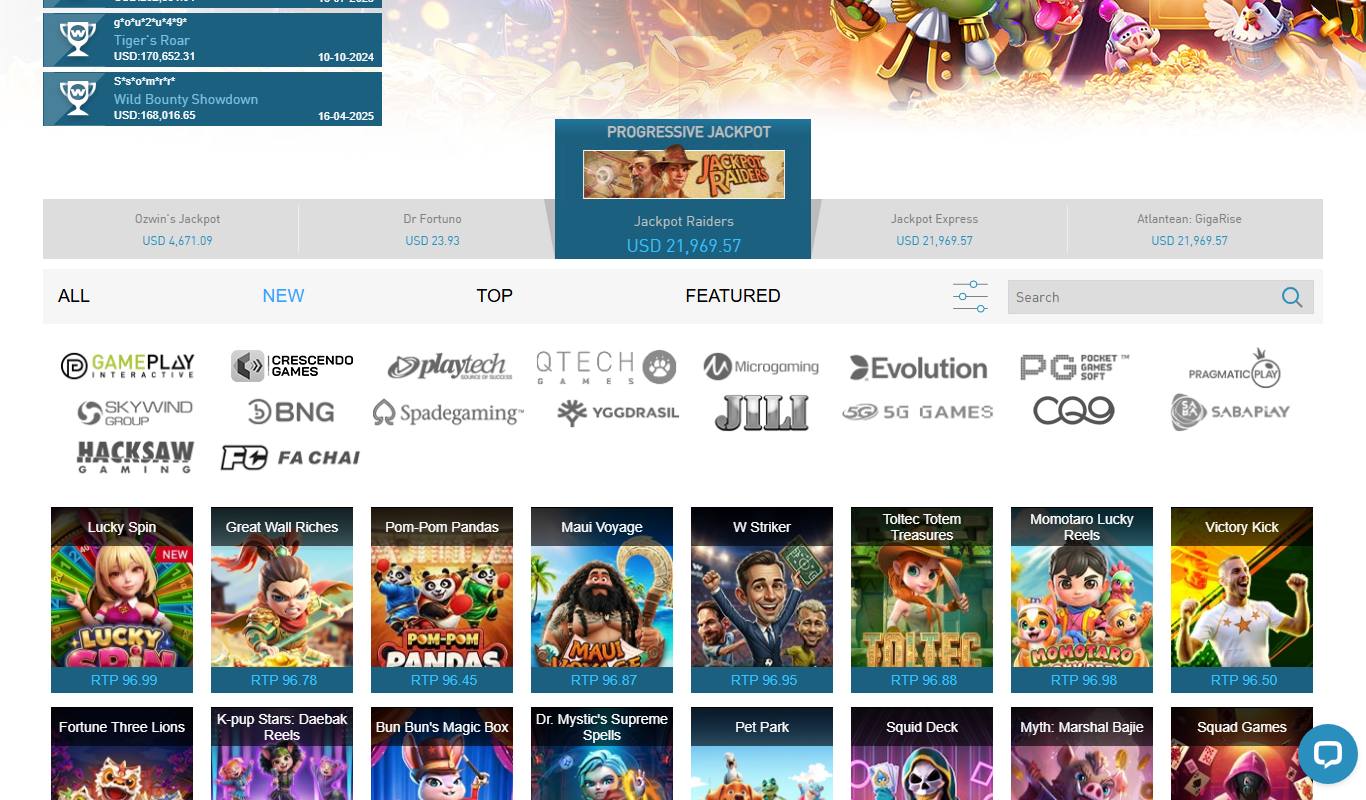1366x800 pixels.
Task: Switch to the ALL games tab
Action: click(x=74, y=296)
